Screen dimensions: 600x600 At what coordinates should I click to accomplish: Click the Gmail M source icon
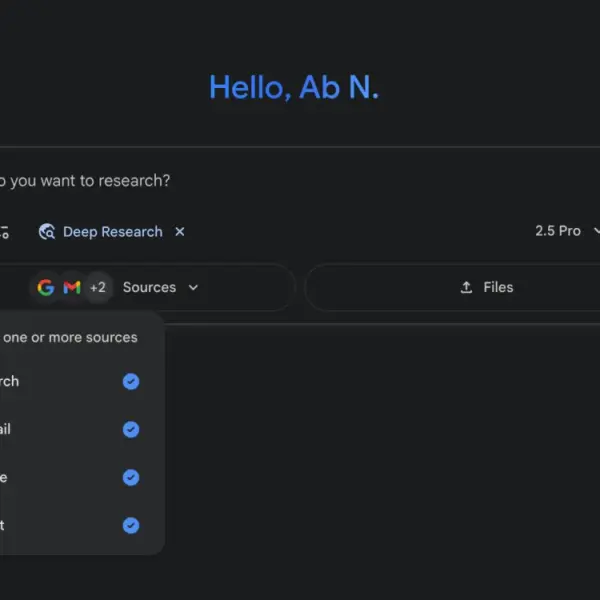(x=71, y=288)
